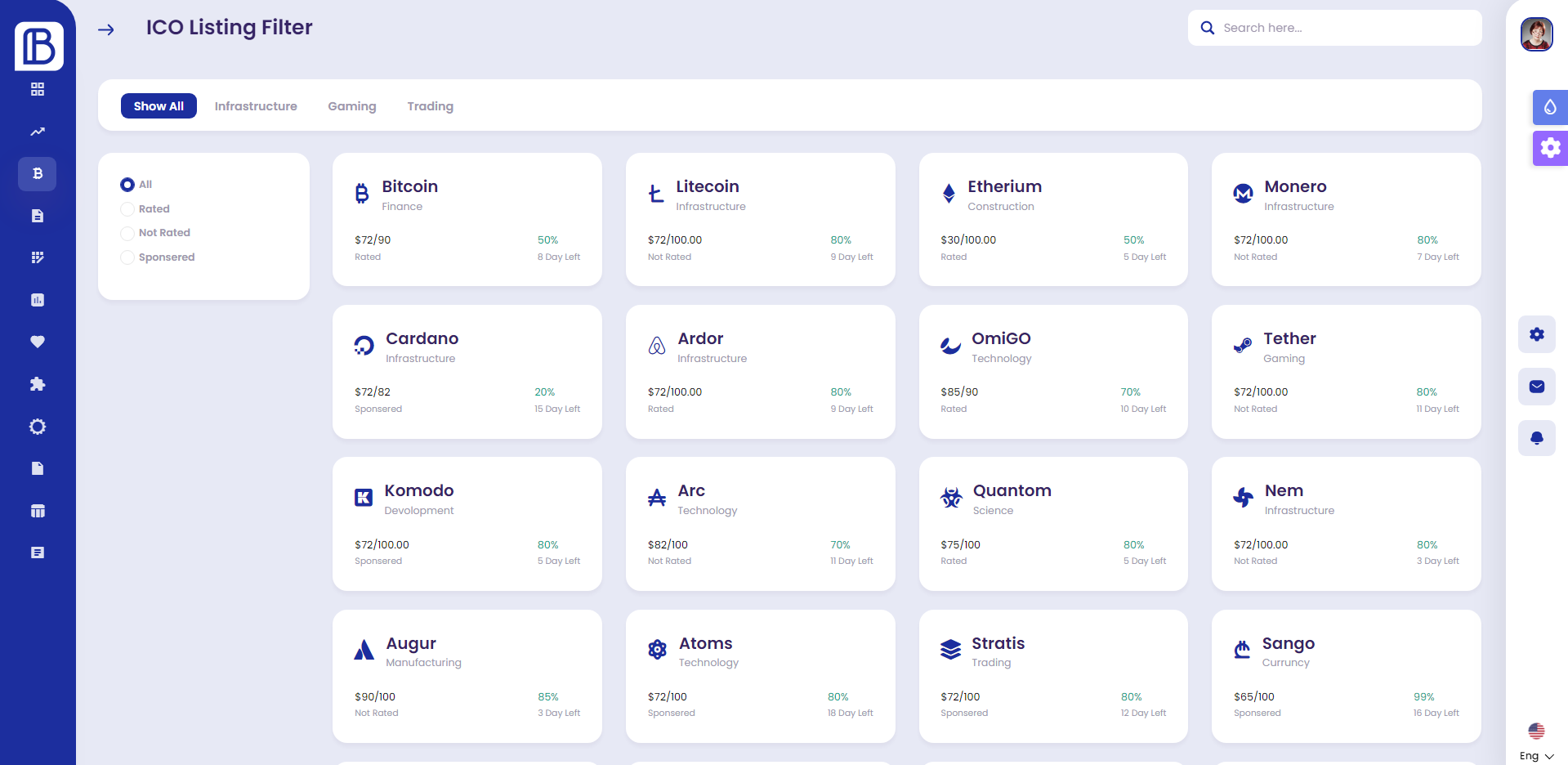The image size is (1568, 765).
Task: Open the Sango listing title
Action: 1289,643
